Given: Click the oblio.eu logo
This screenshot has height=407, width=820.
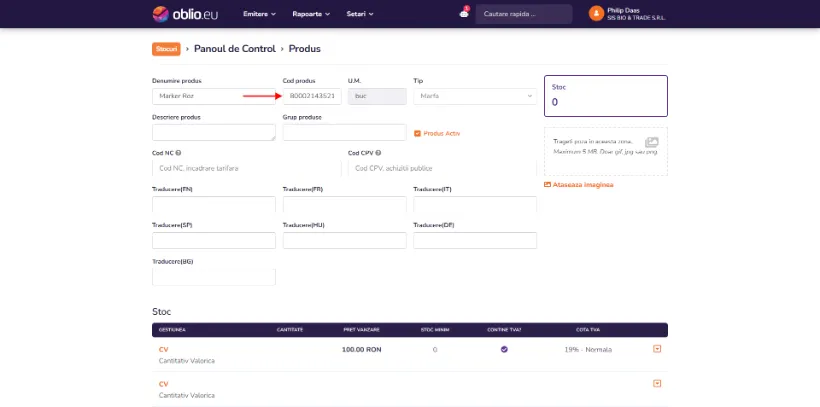Looking at the screenshot, I should click(x=185, y=14).
